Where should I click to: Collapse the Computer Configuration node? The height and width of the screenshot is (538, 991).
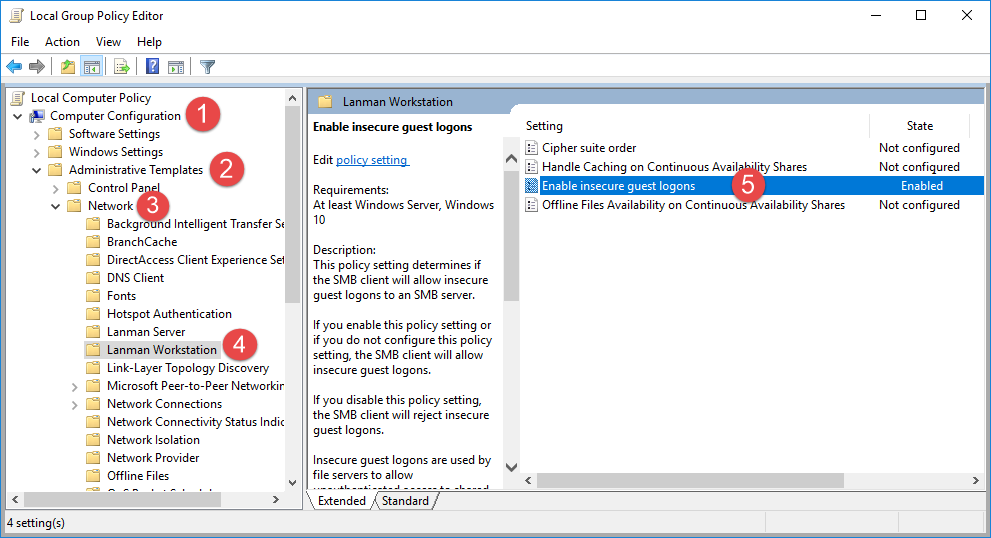(x=18, y=116)
